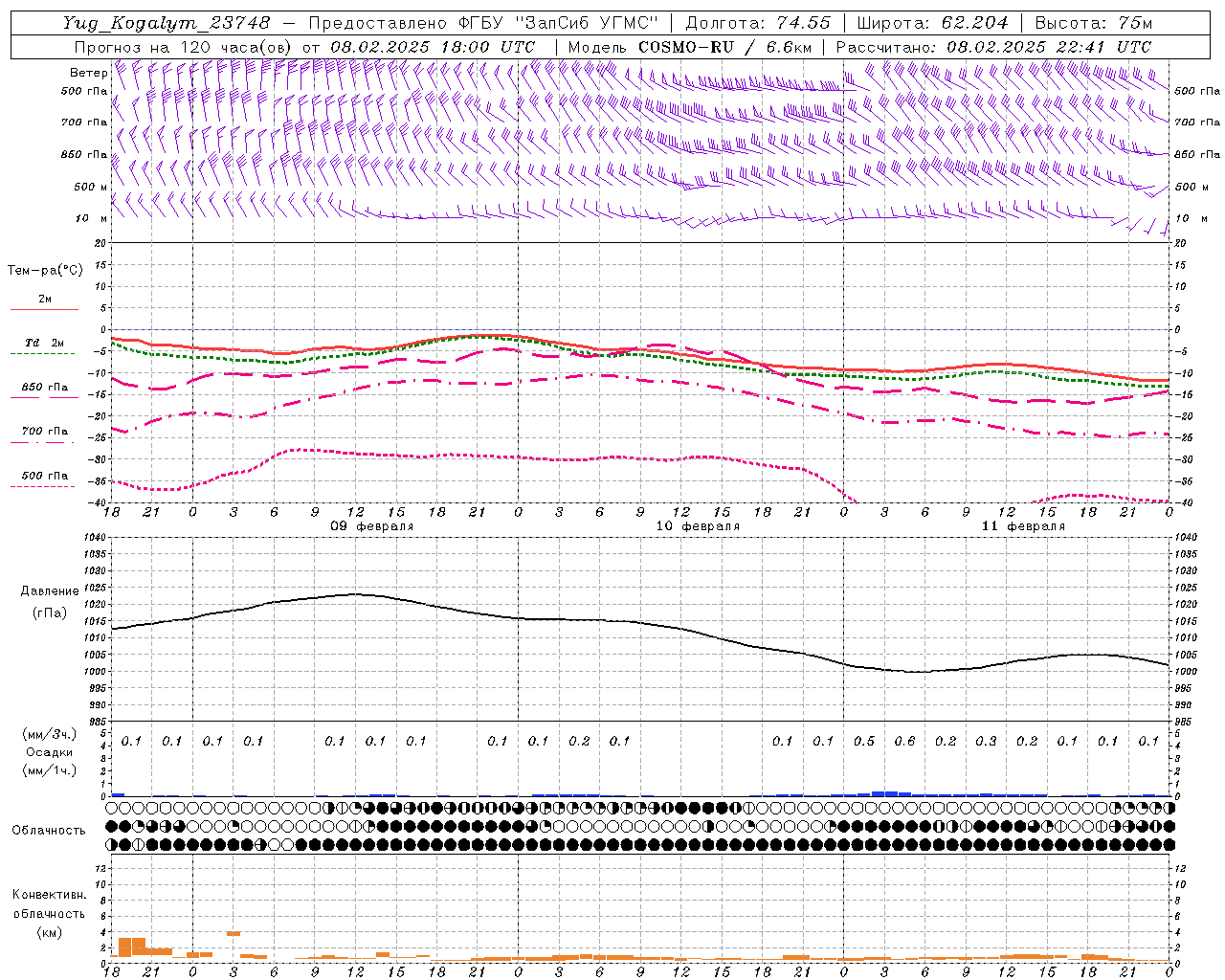The image size is (1225, 980).
Task: Click the 500 м wind level label on left
Action: coord(91,187)
